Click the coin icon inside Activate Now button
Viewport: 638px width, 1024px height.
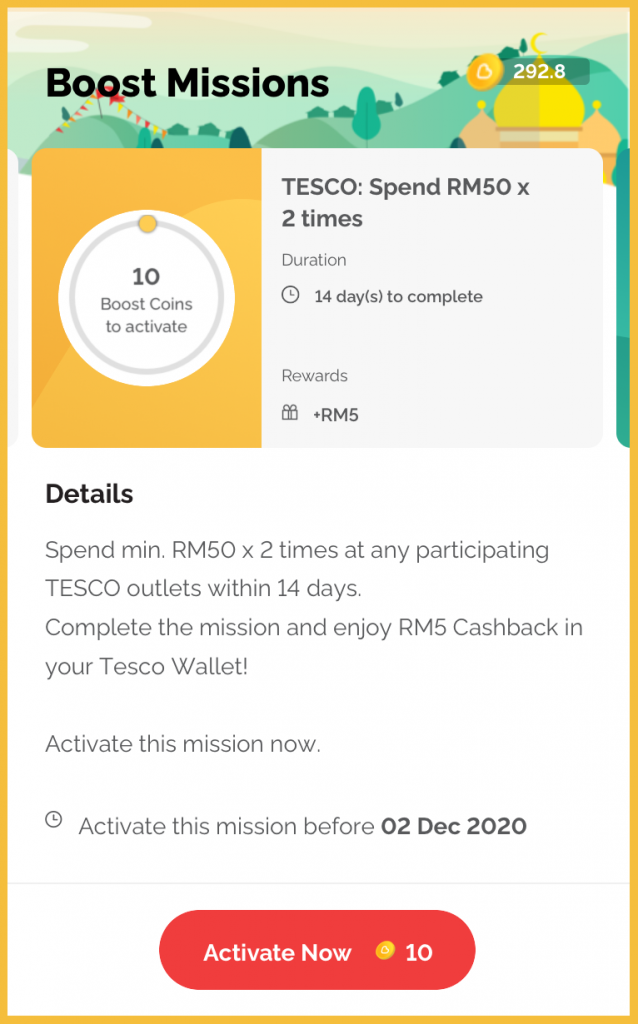pyautogui.click(x=385, y=951)
